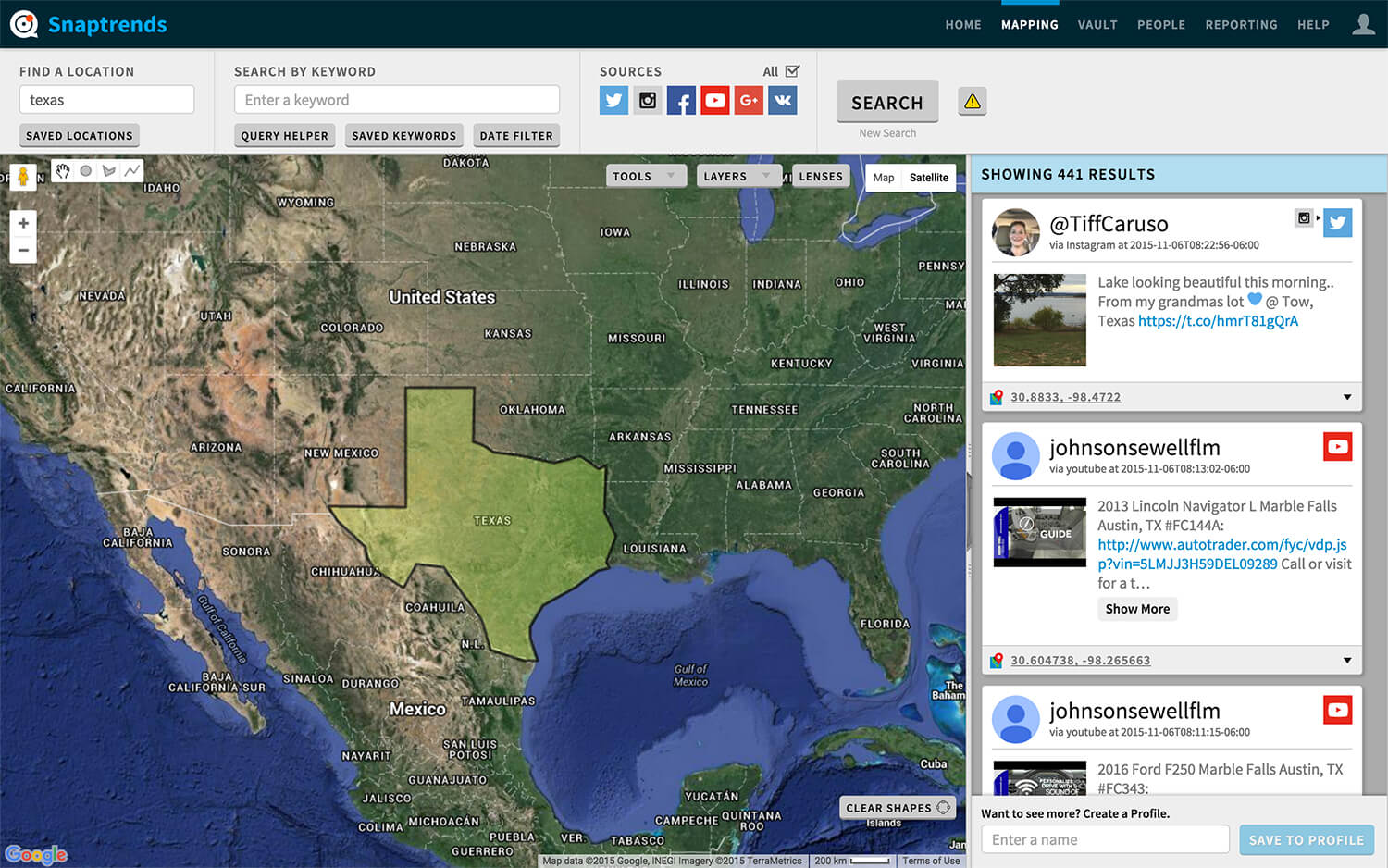The image size is (1388, 868).
Task: Toggle the Twitter source filter
Action: 613,100
